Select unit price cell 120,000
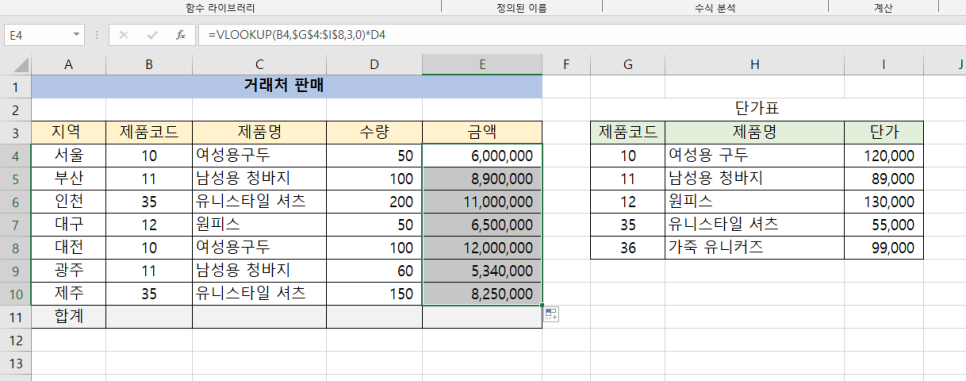This screenshot has height=381, width=966. coord(884,155)
